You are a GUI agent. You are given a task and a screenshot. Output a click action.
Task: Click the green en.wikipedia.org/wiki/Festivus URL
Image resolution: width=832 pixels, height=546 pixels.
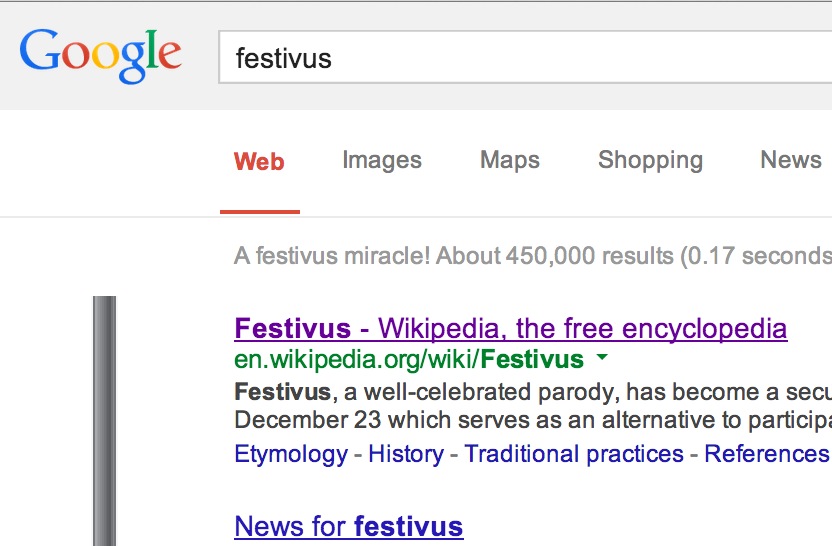coord(408,359)
